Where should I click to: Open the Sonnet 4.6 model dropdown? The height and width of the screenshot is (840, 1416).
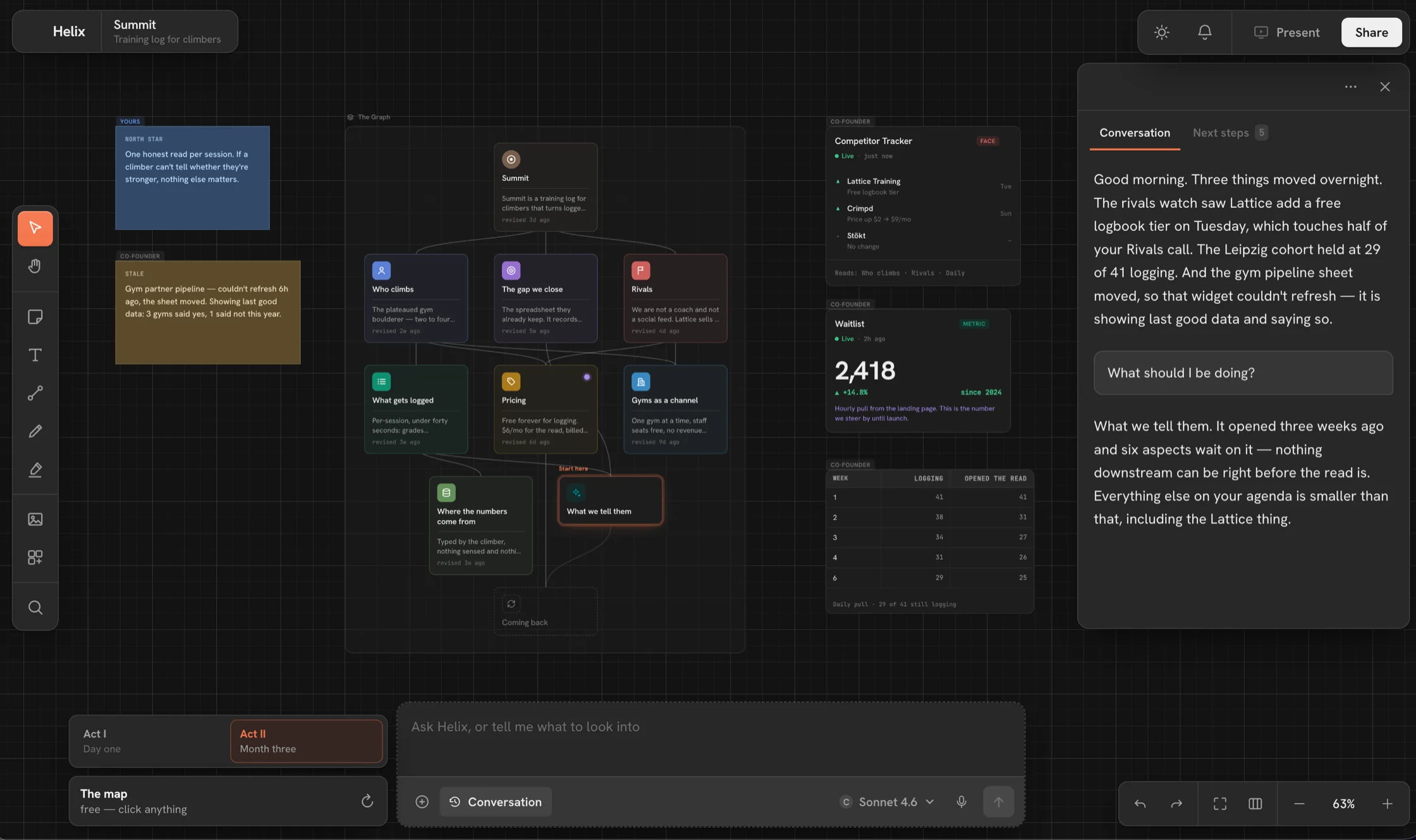click(888, 801)
